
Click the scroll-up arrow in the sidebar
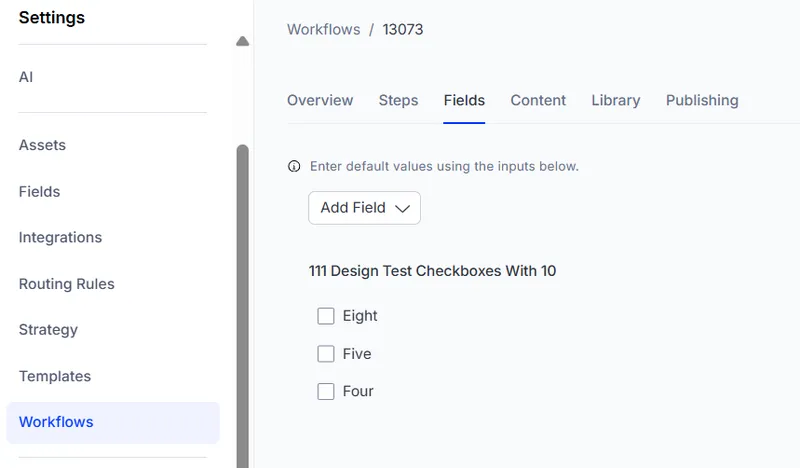click(x=243, y=41)
